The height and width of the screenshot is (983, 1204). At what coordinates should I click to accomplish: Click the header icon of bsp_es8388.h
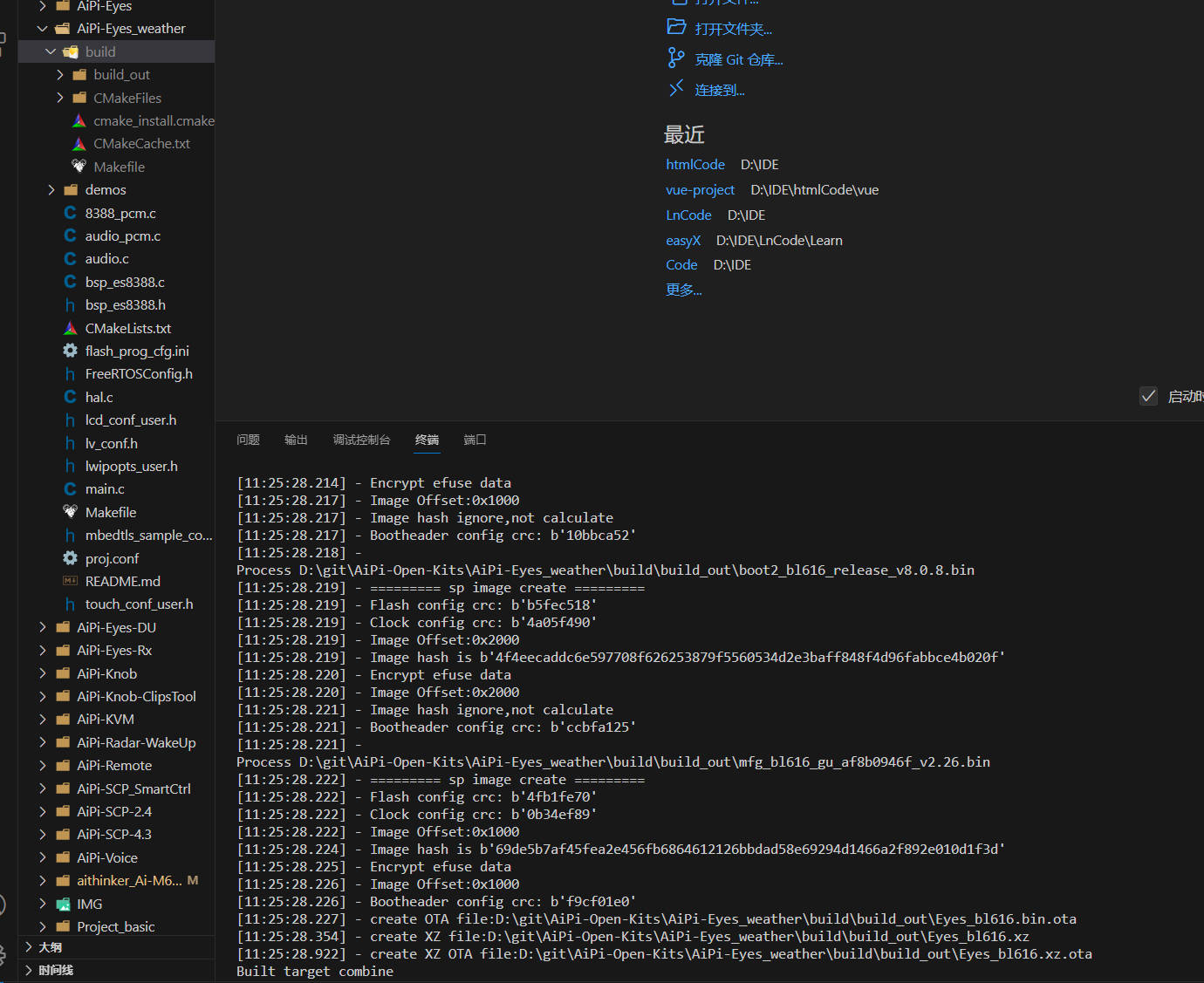click(x=71, y=305)
